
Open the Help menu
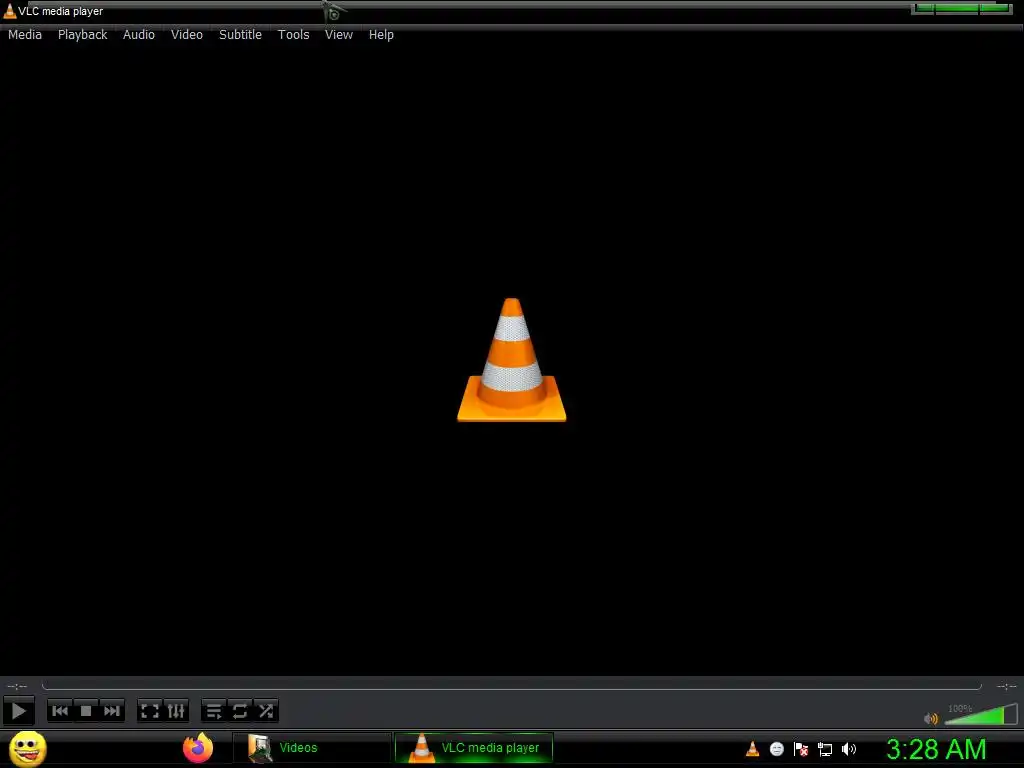[x=381, y=35]
